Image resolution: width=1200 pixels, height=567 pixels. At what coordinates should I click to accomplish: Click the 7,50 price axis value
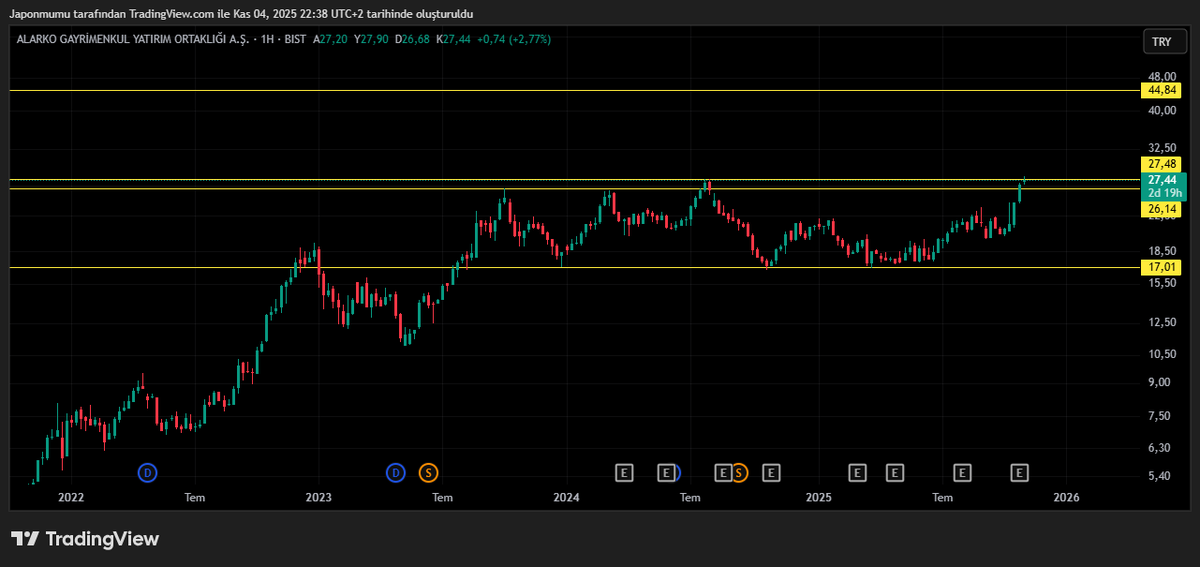pyautogui.click(x=1161, y=416)
